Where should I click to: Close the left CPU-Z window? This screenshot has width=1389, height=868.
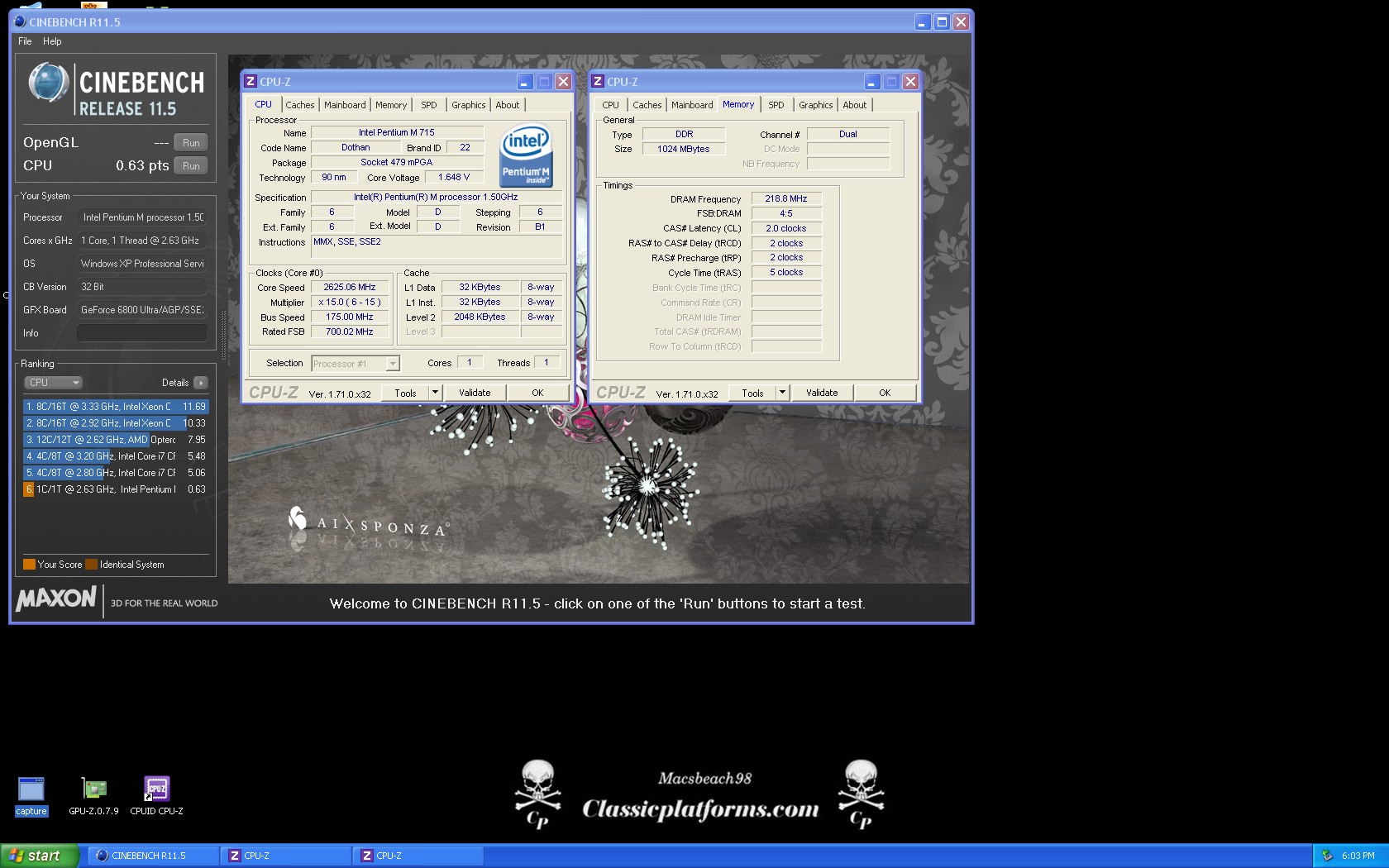(x=563, y=81)
